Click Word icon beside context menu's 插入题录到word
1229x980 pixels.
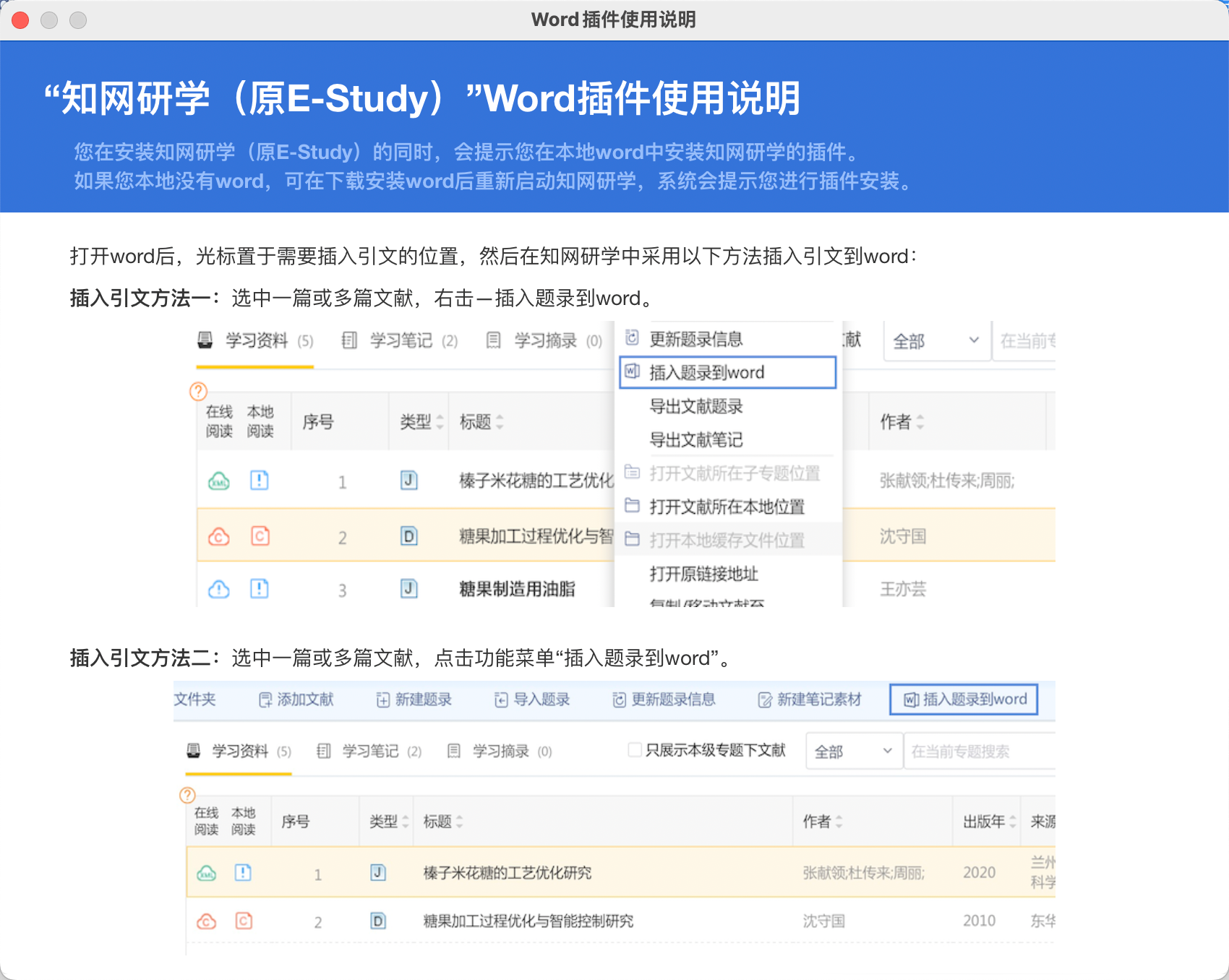point(633,371)
